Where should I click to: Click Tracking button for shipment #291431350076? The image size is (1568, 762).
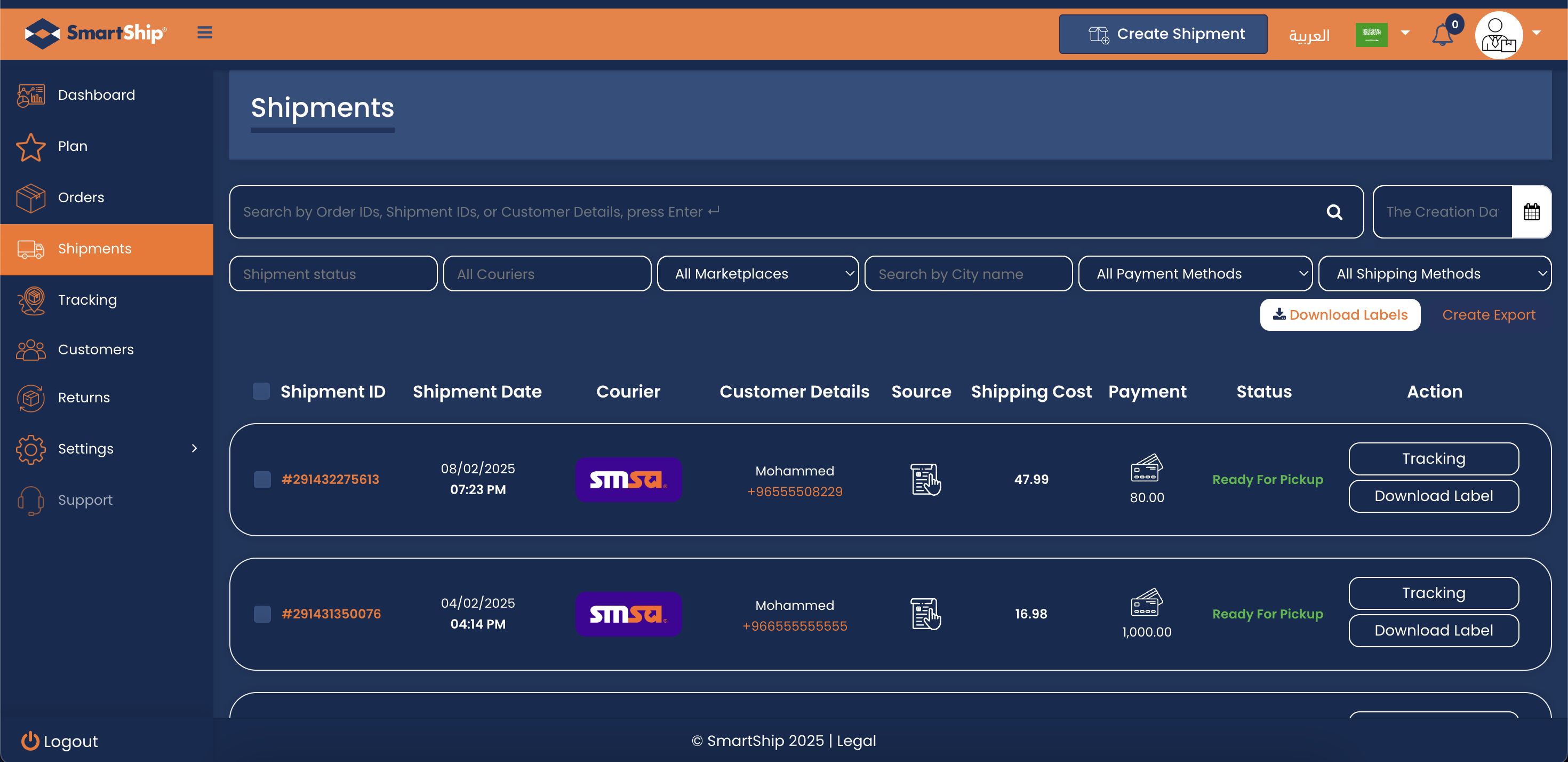(x=1433, y=593)
